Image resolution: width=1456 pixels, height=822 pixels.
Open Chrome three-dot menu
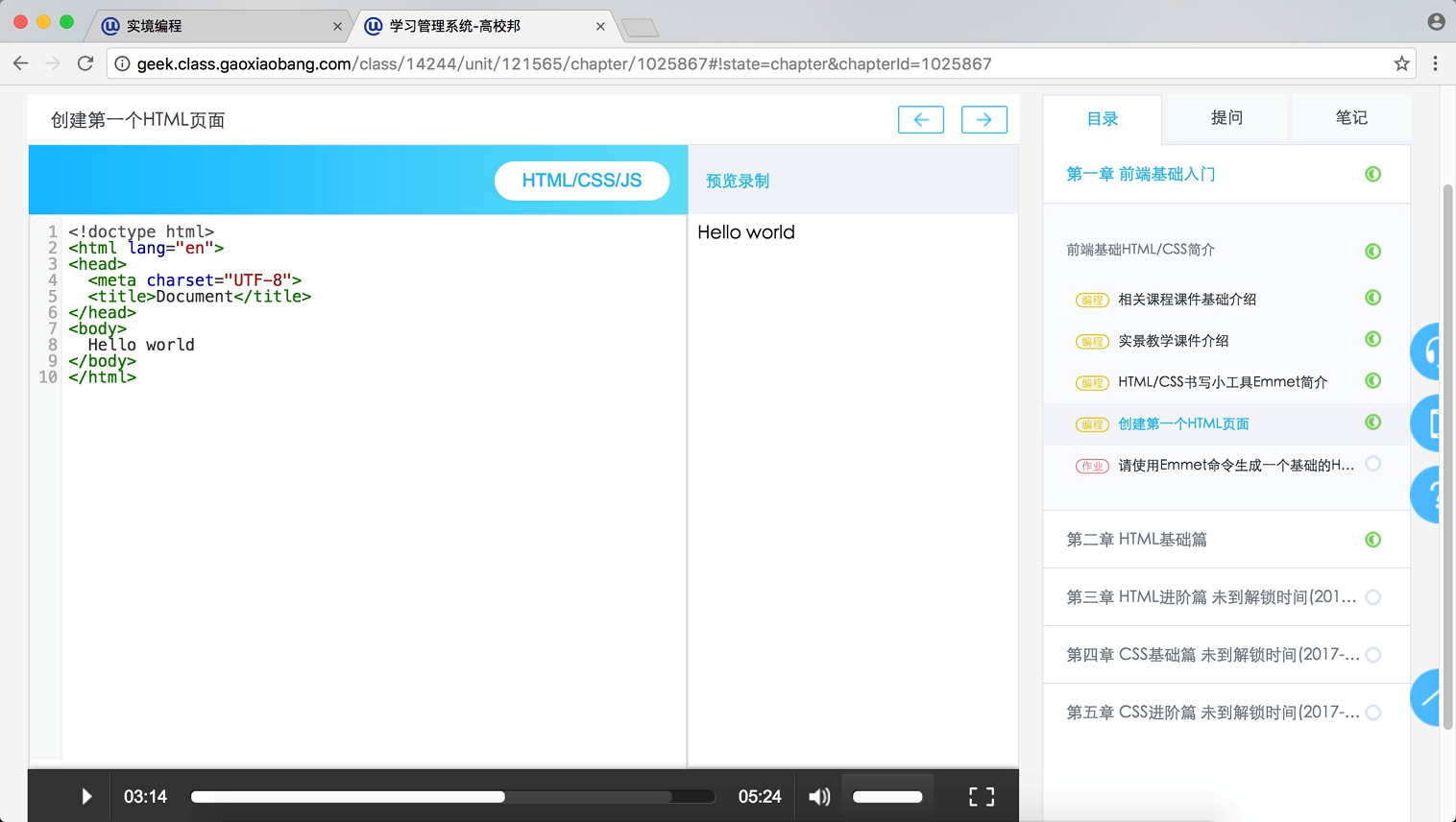pos(1435,63)
